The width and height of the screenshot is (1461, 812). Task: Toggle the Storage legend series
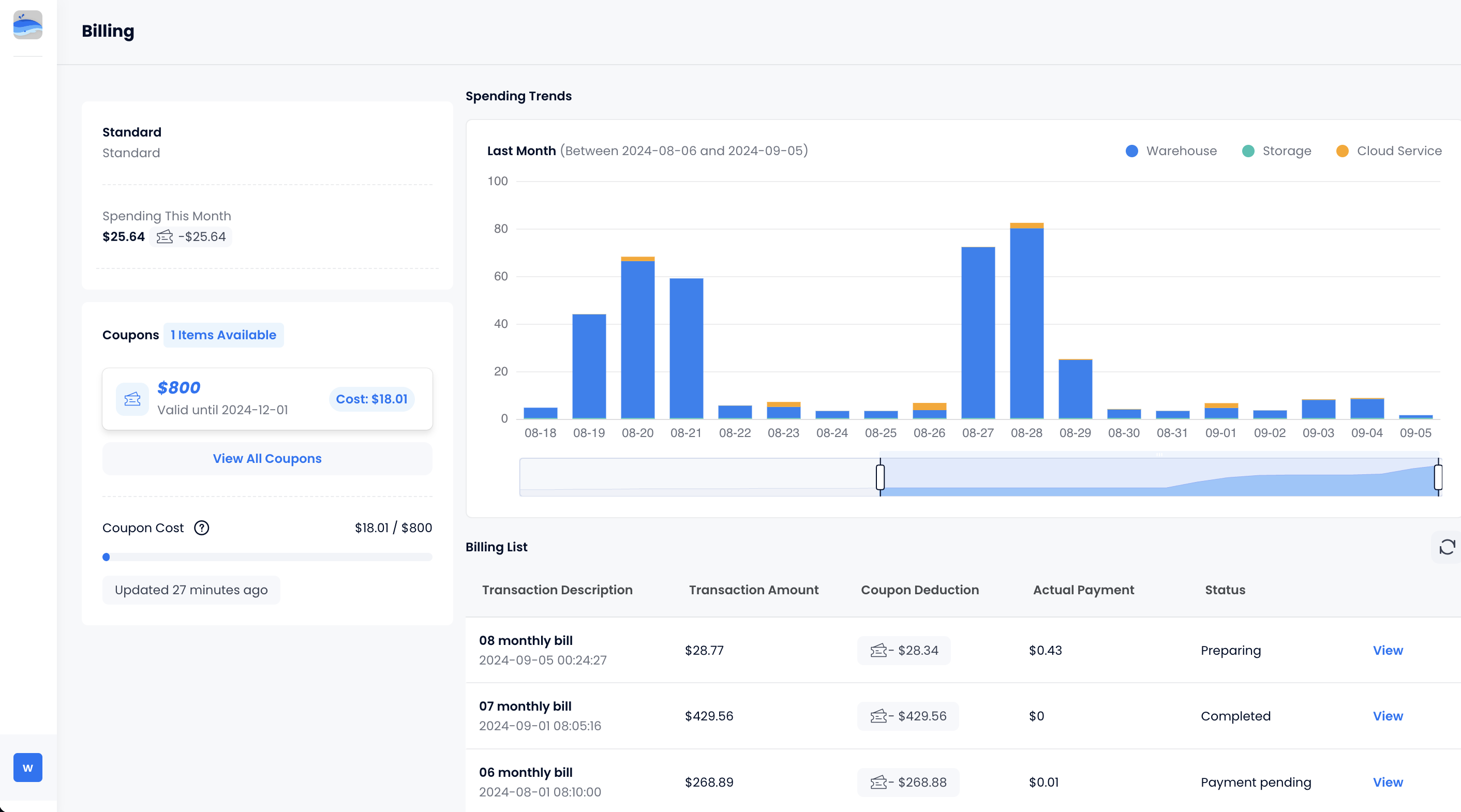(1276, 151)
